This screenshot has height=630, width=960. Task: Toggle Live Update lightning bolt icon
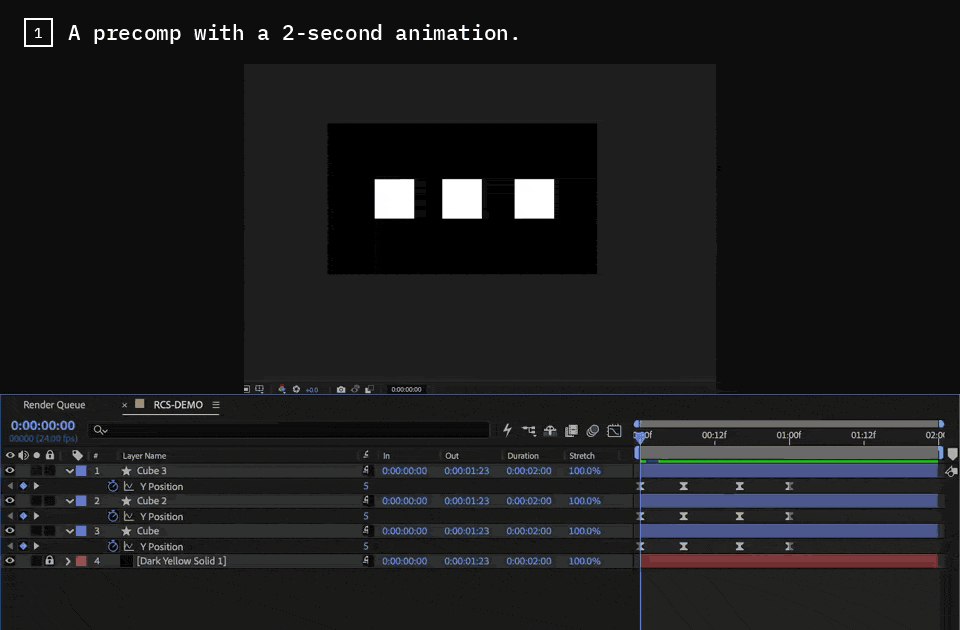(x=507, y=430)
